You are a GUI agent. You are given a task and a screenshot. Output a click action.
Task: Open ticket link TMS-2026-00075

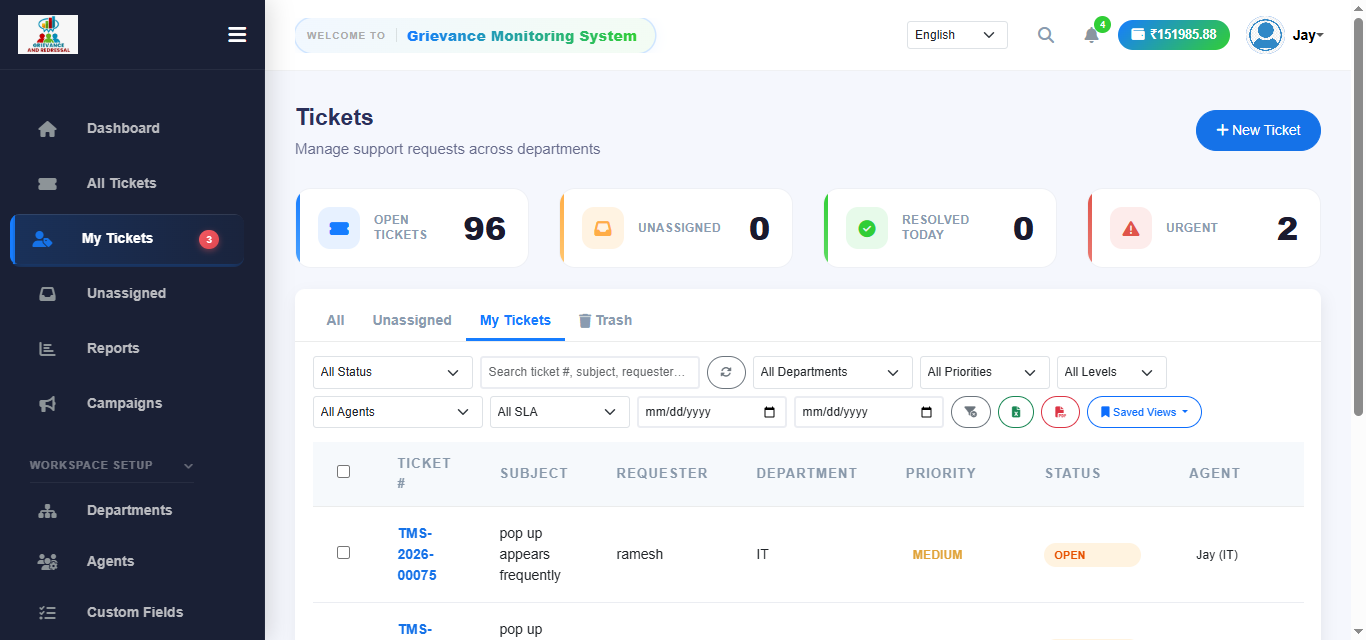click(x=417, y=554)
